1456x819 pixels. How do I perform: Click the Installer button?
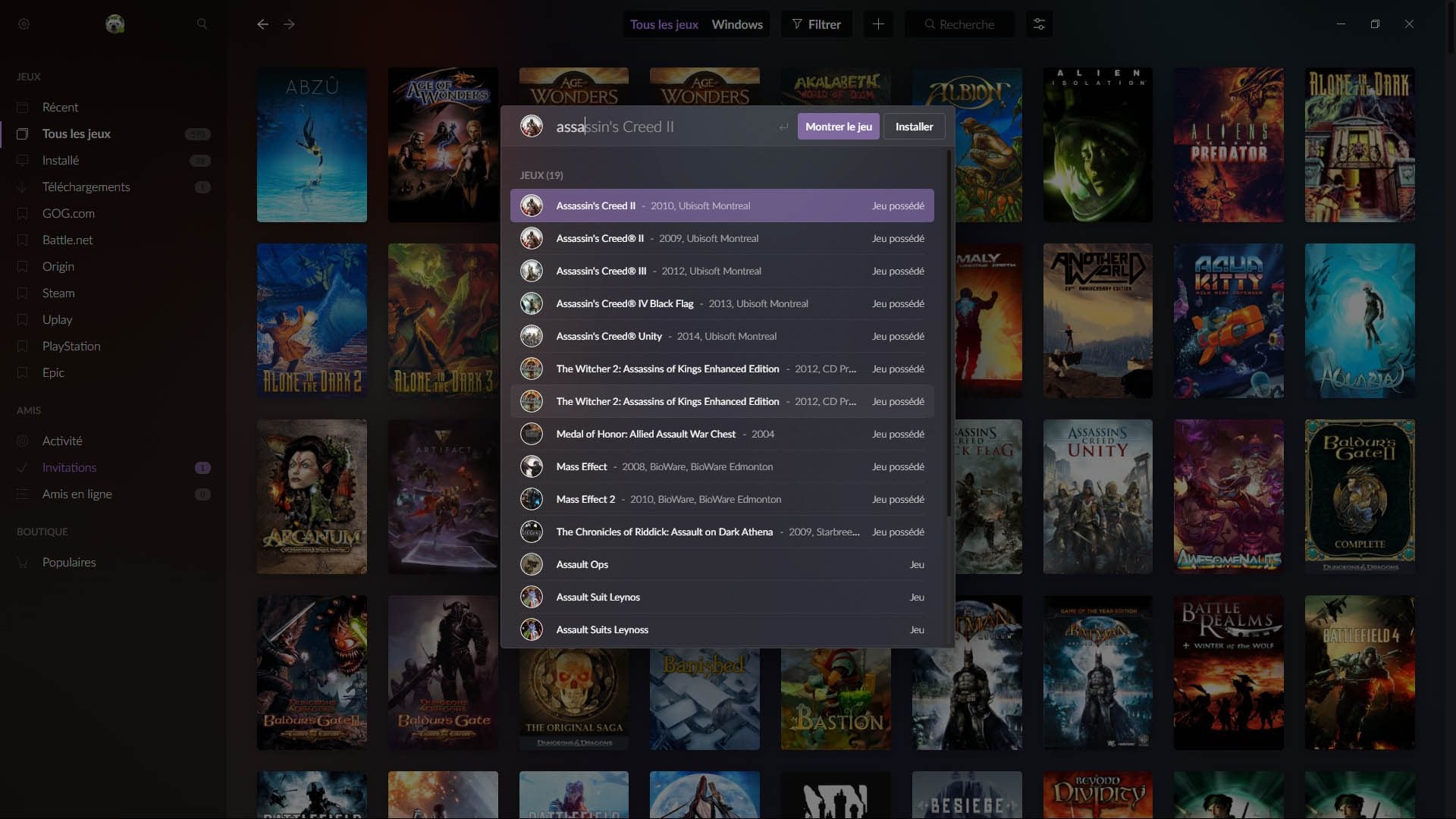(x=914, y=127)
